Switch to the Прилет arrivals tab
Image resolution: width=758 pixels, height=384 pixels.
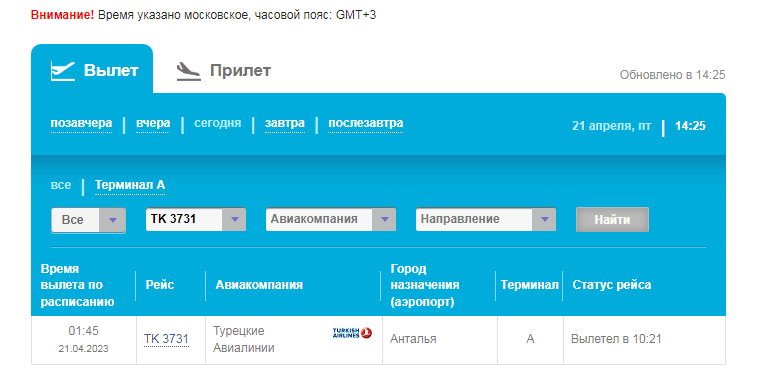tap(223, 71)
